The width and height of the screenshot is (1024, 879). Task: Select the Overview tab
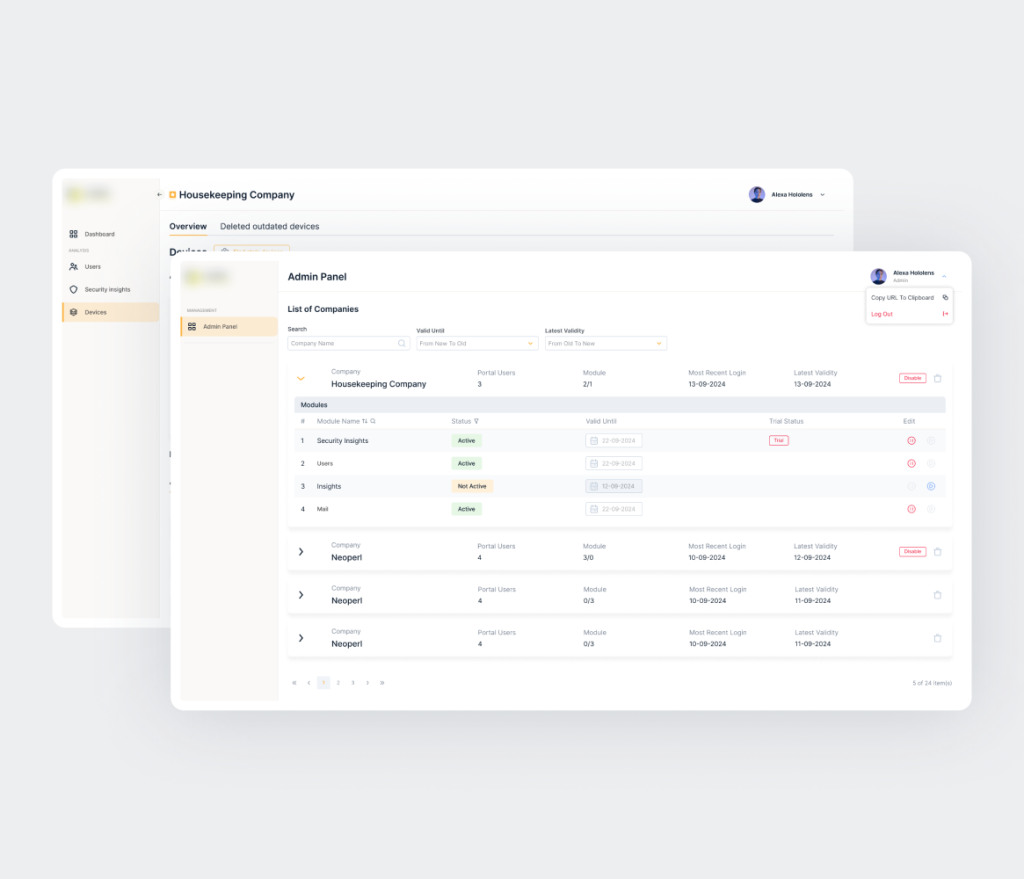point(188,226)
